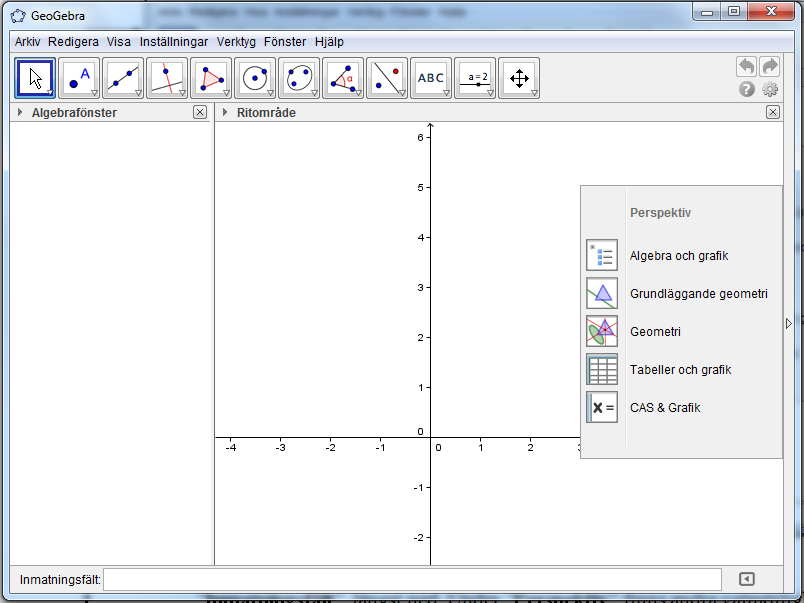Screen dimensions: 804x603
Task: Click the Algebrafönster panel title
Action: click(x=74, y=113)
